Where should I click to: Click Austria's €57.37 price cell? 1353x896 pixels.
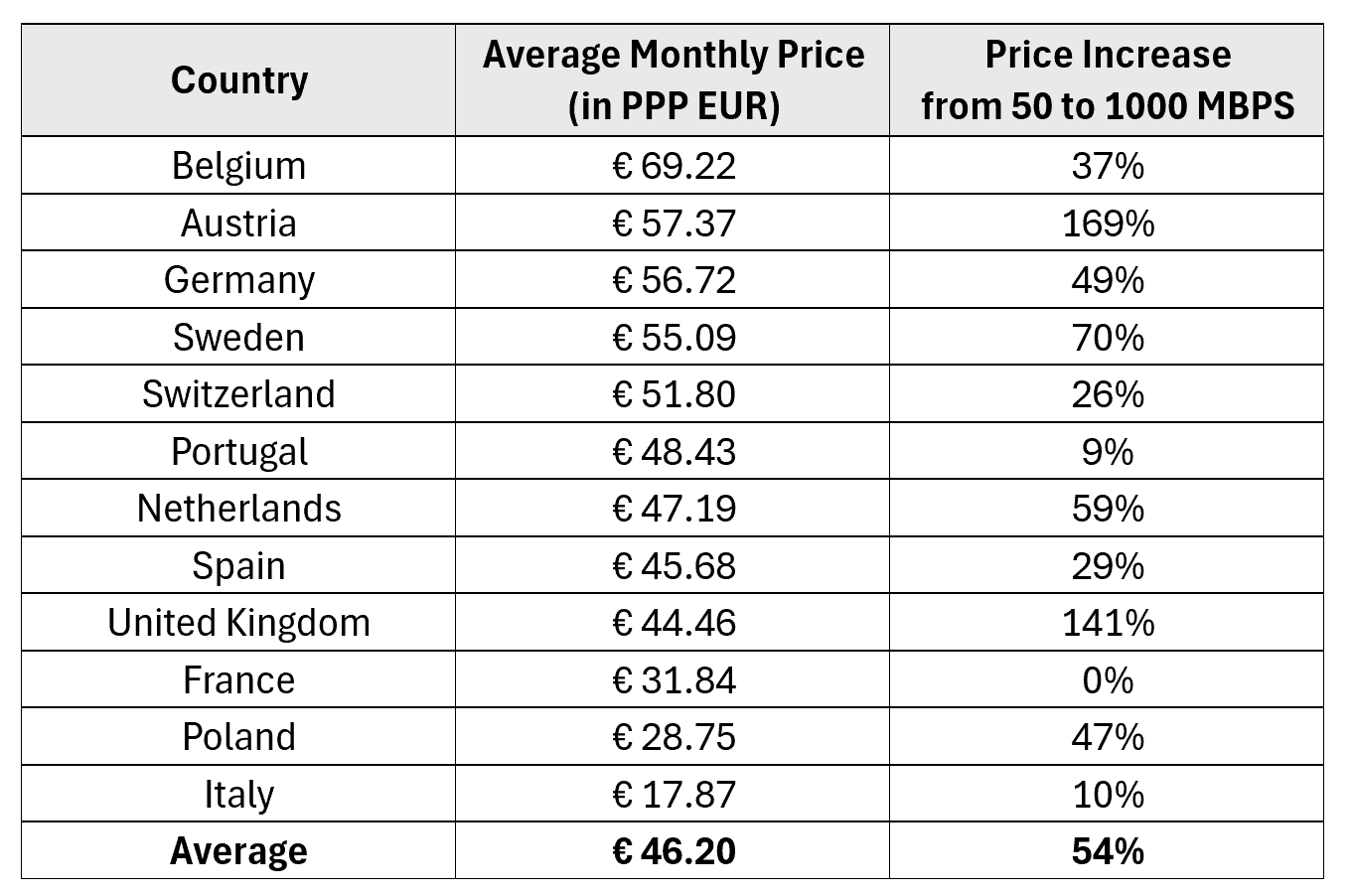pos(674,223)
